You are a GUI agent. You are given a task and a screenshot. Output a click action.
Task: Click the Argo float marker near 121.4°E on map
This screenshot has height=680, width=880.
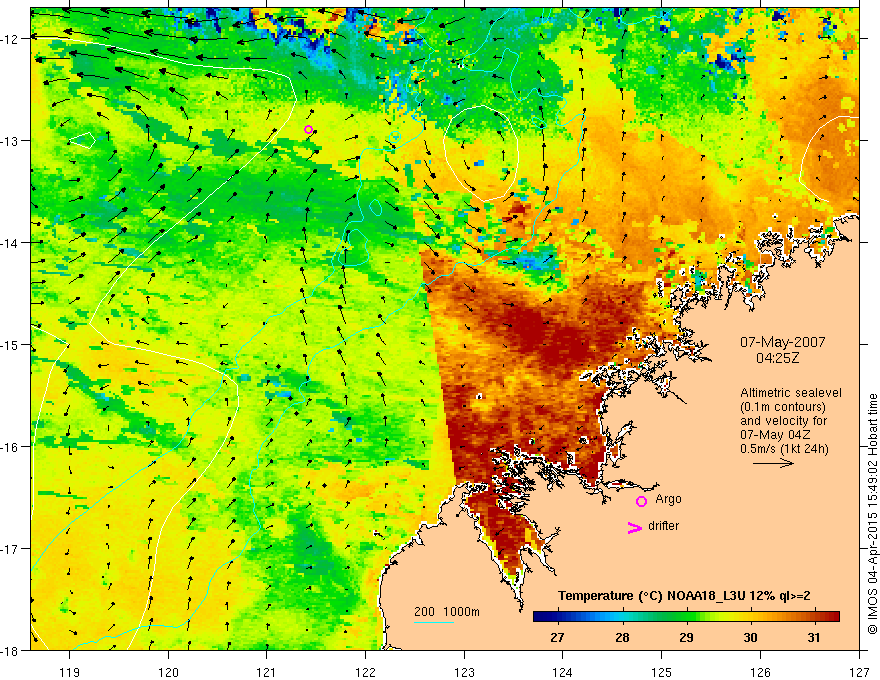click(x=308, y=130)
